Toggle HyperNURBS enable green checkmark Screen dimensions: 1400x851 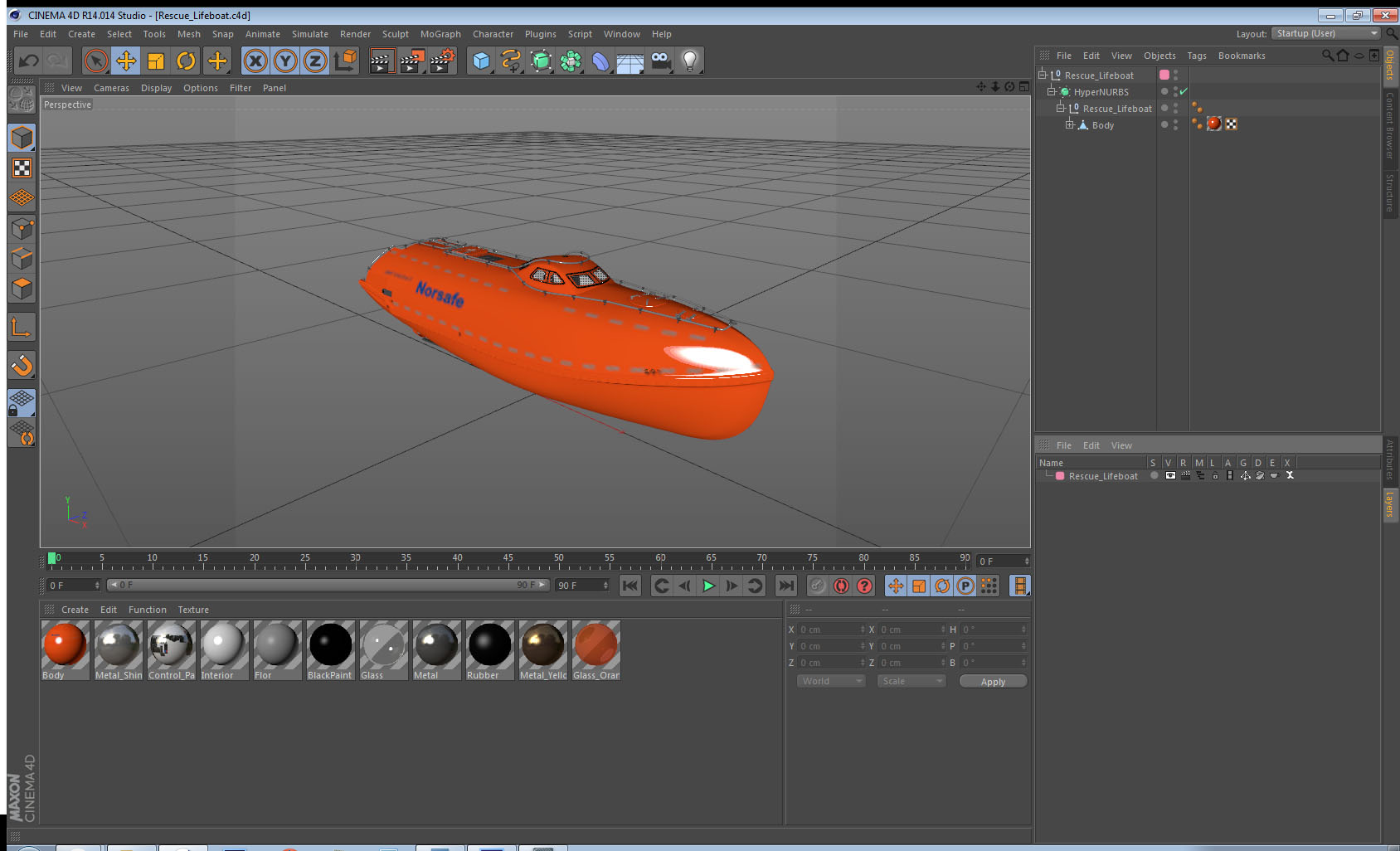click(x=1184, y=91)
